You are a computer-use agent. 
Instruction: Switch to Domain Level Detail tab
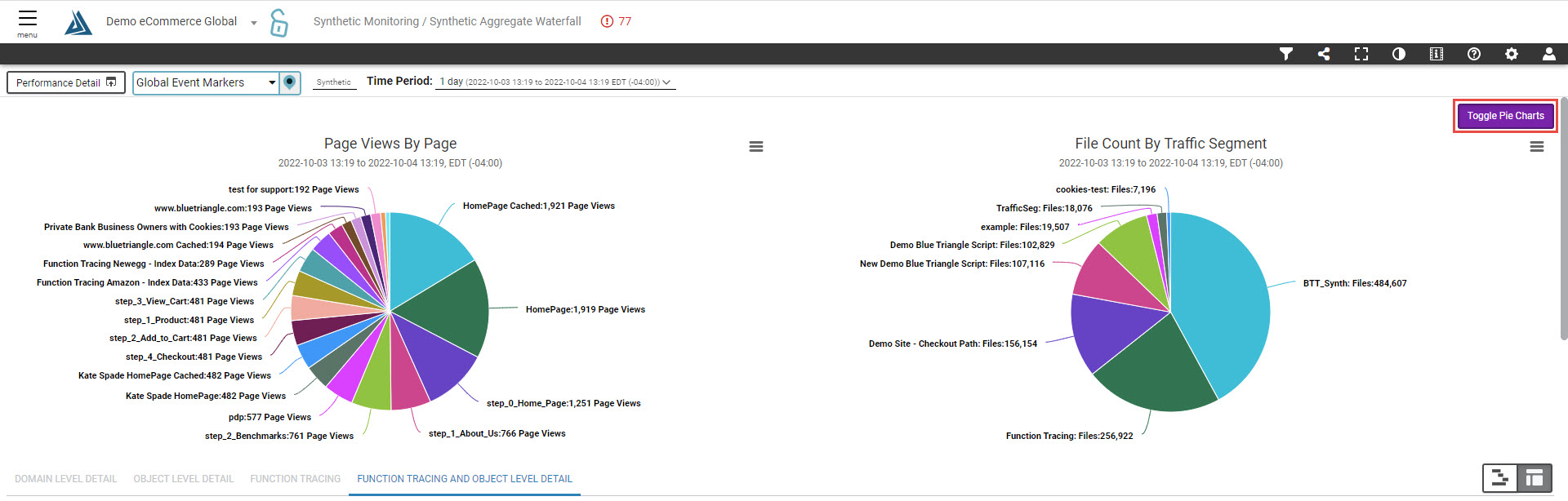click(65, 479)
